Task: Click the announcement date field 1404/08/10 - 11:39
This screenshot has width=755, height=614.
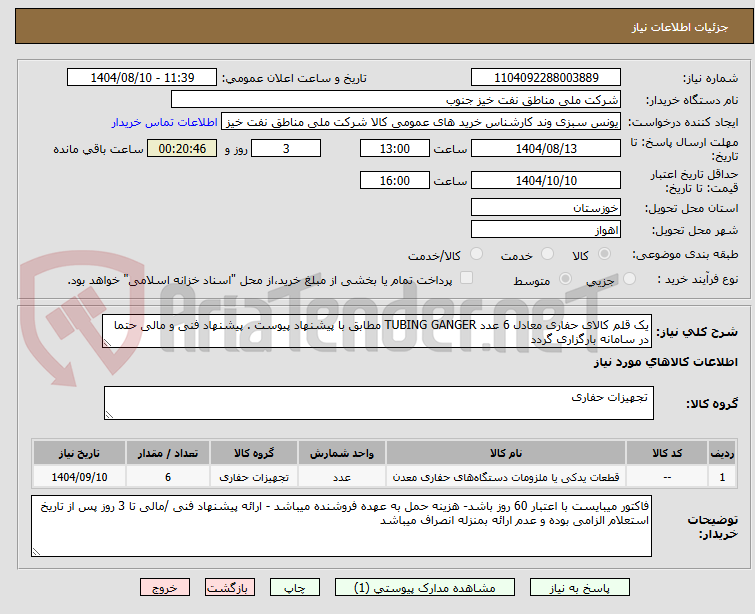Action: pyautogui.click(x=142, y=78)
